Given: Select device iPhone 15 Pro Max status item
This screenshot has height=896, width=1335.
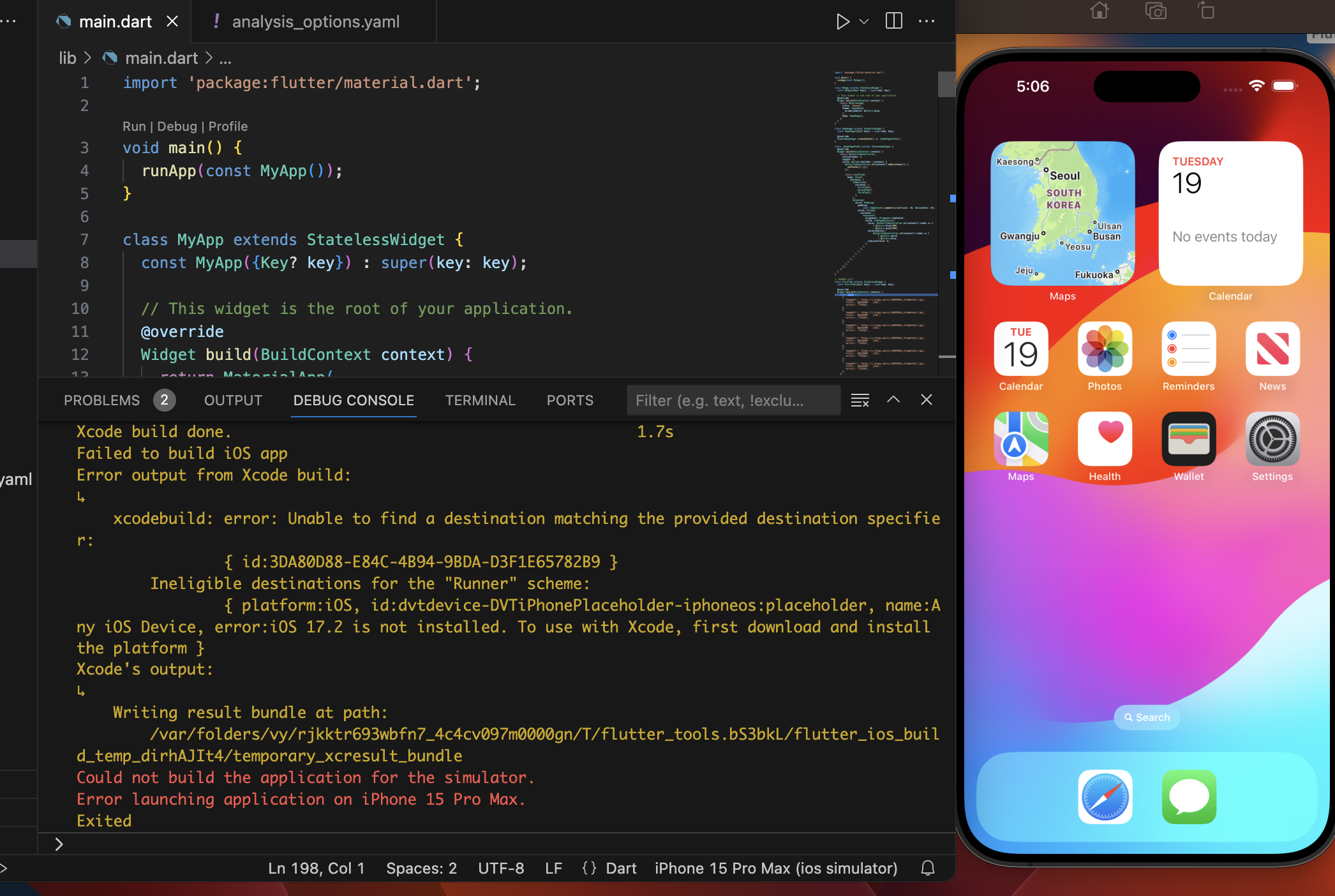Looking at the screenshot, I should point(776,869).
